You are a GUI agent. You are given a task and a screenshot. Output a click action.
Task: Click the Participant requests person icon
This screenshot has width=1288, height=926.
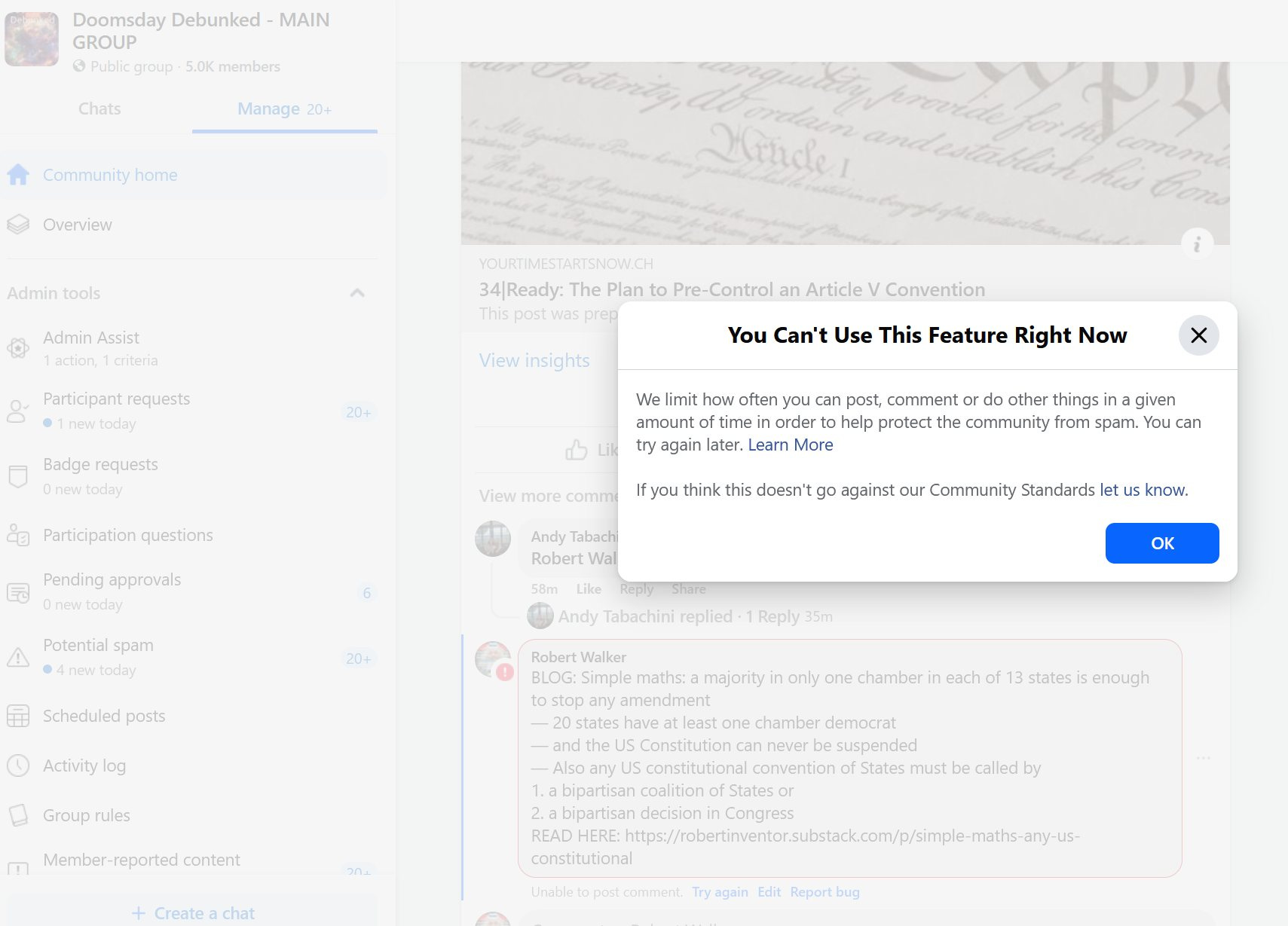click(x=18, y=411)
